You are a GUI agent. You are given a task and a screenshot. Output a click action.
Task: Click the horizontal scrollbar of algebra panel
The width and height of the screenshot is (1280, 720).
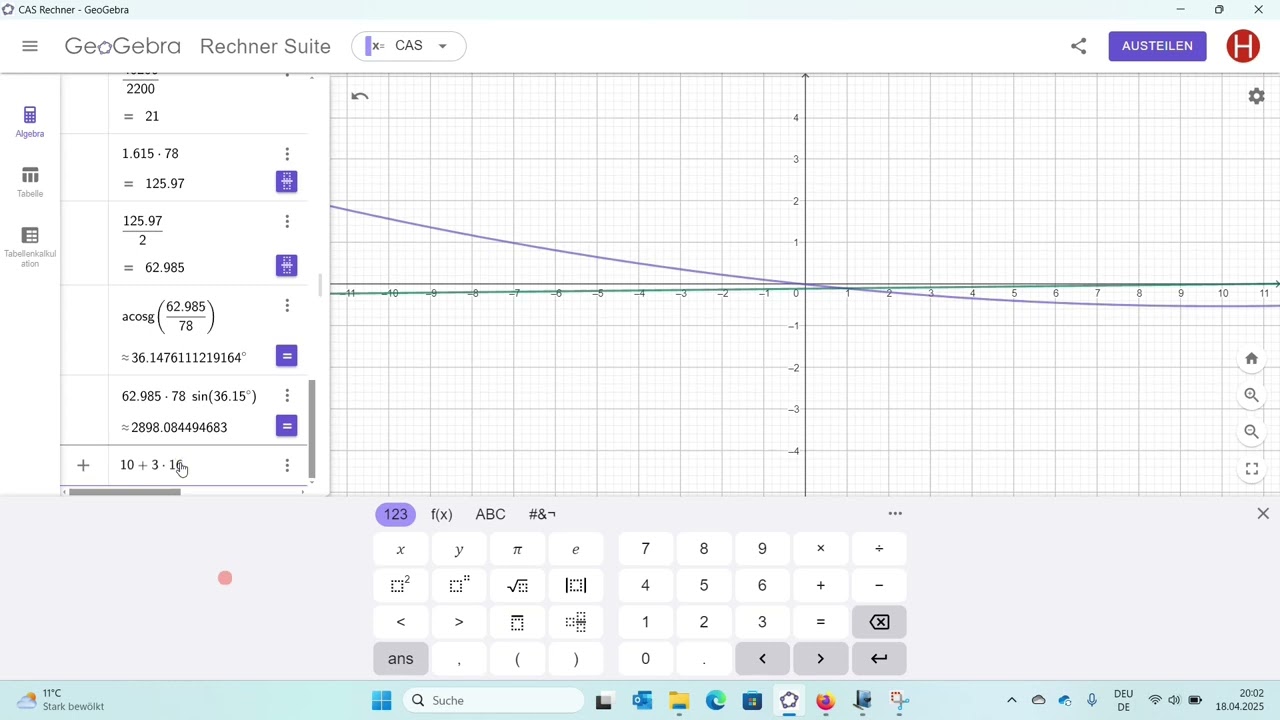125,492
